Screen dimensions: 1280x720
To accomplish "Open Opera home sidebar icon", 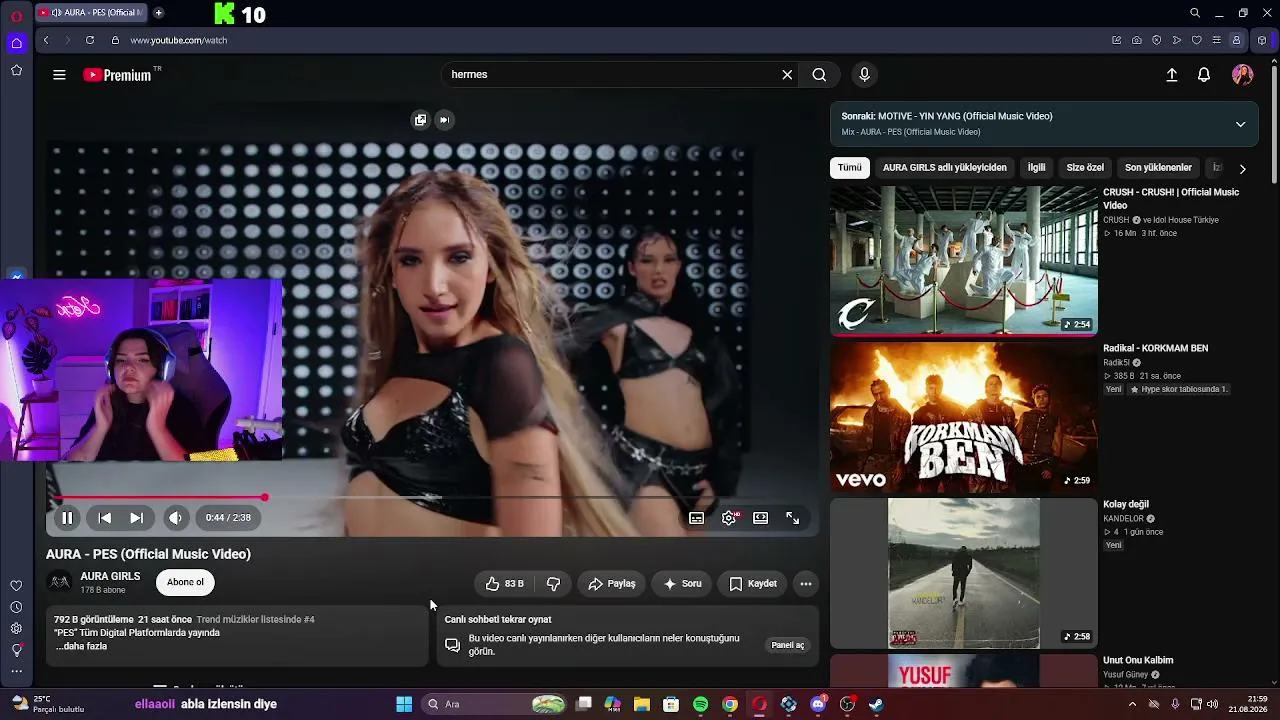I will click(16, 43).
